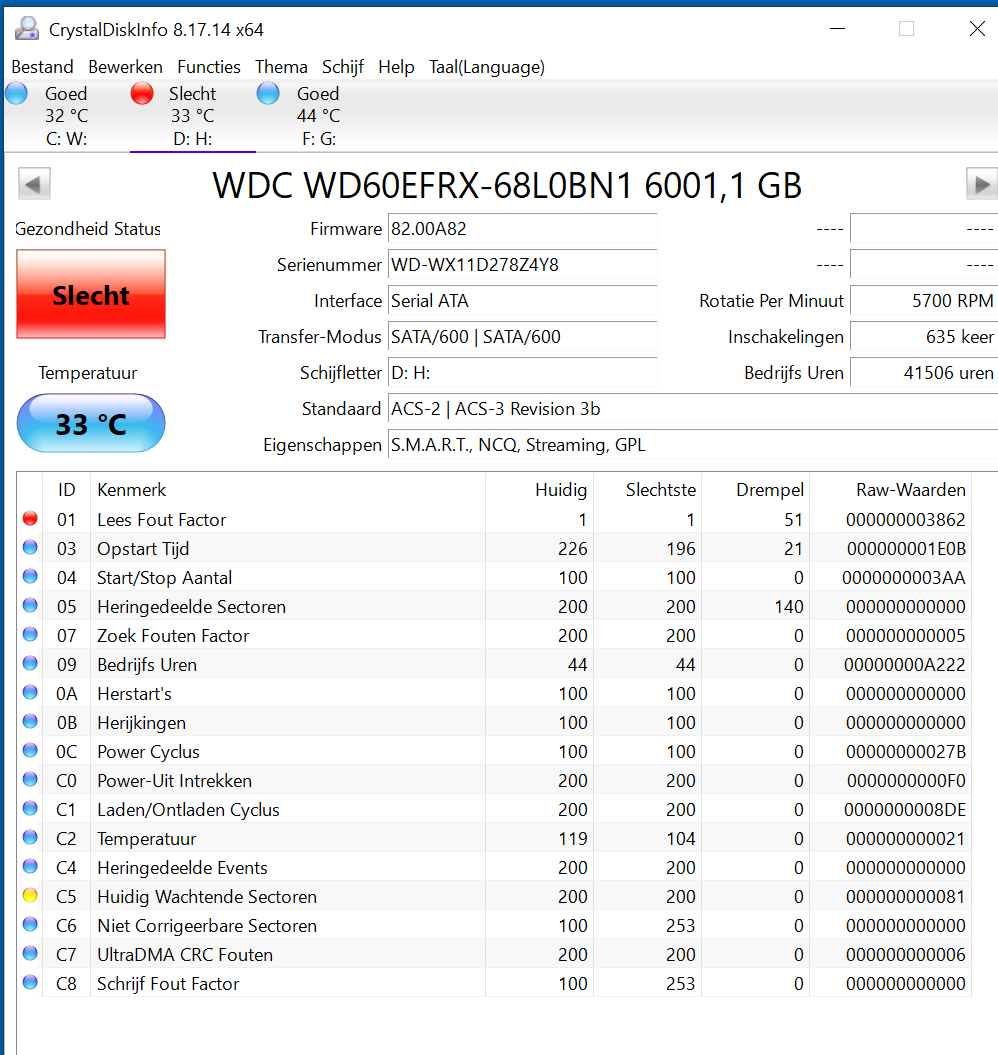Select the Opstart Tijd text
This screenshot has width=998, height=1055.
143,549
